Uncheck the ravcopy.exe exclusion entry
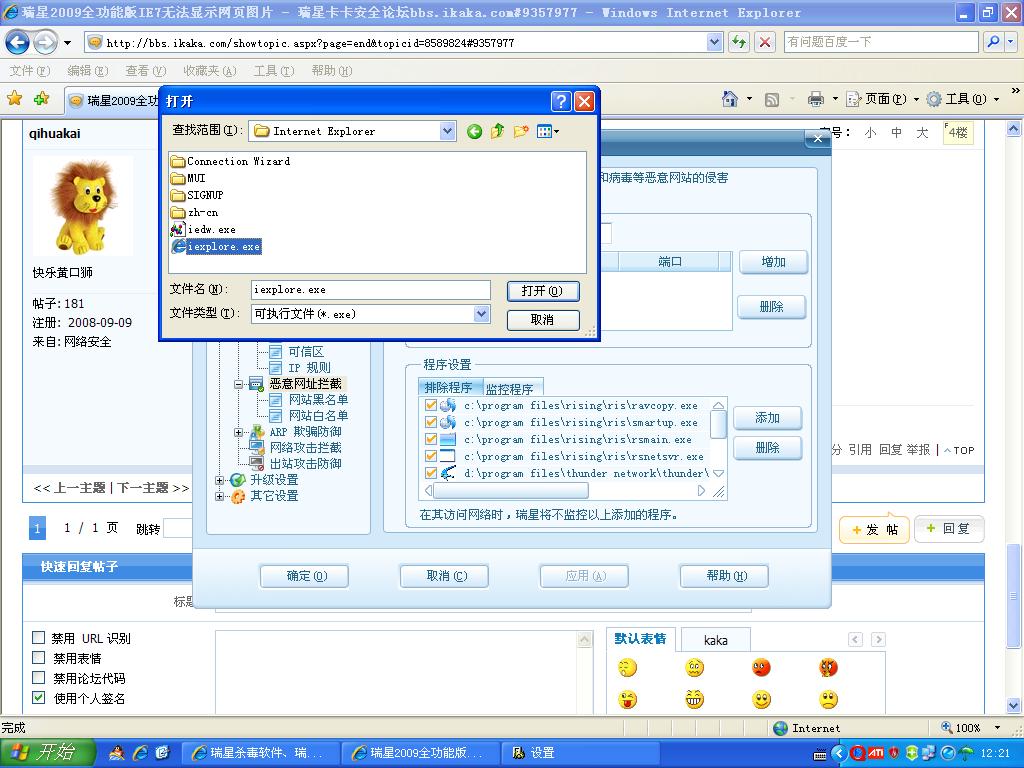Image resolution: width=1024 pixels, height=768 pixels. [430, 406]
